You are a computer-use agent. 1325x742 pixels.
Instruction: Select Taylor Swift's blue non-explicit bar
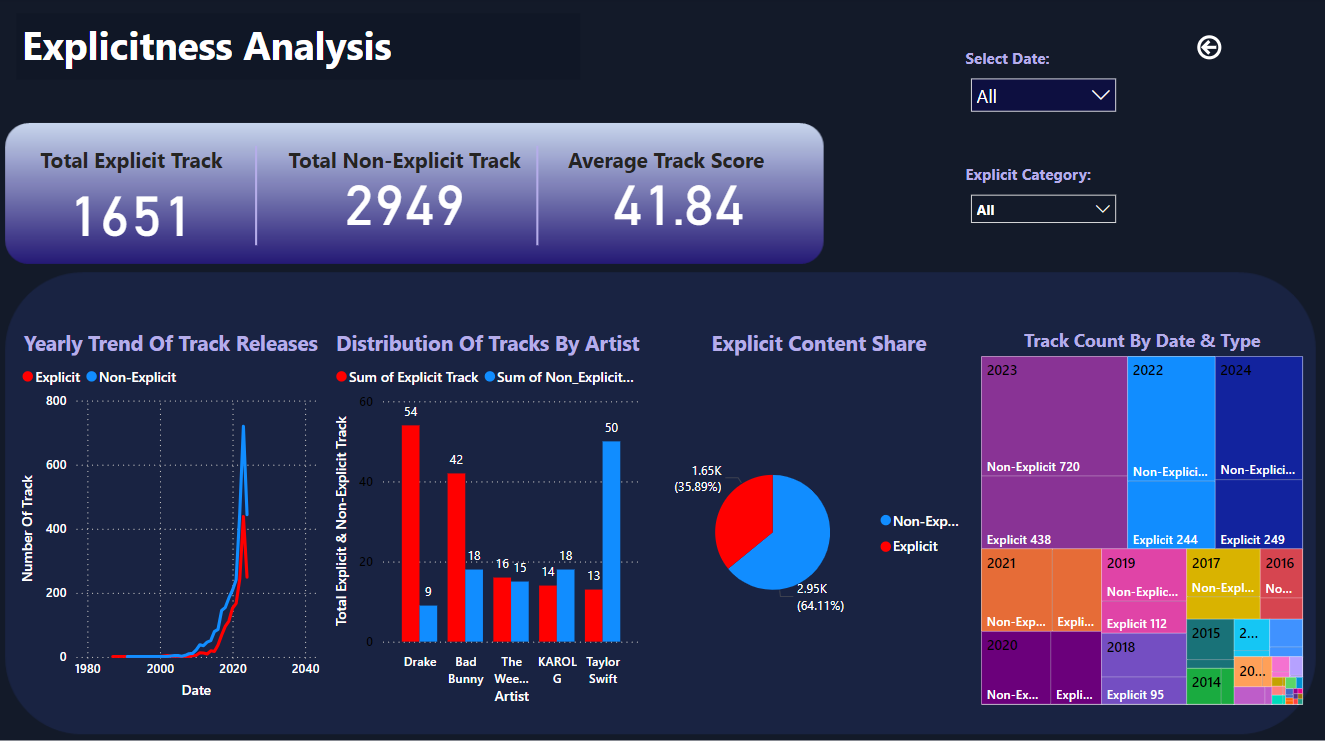[x=611, y=540]
